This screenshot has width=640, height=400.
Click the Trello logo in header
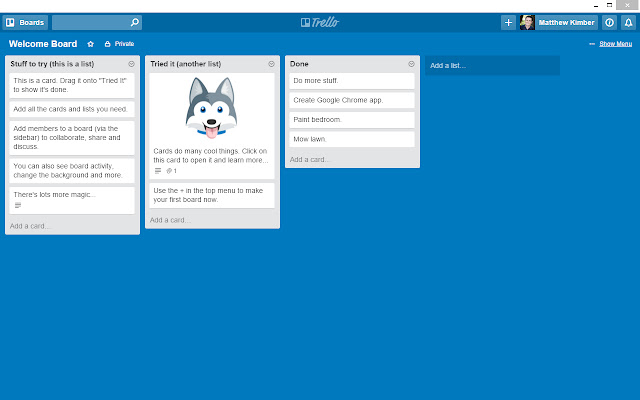coord(320,22)
